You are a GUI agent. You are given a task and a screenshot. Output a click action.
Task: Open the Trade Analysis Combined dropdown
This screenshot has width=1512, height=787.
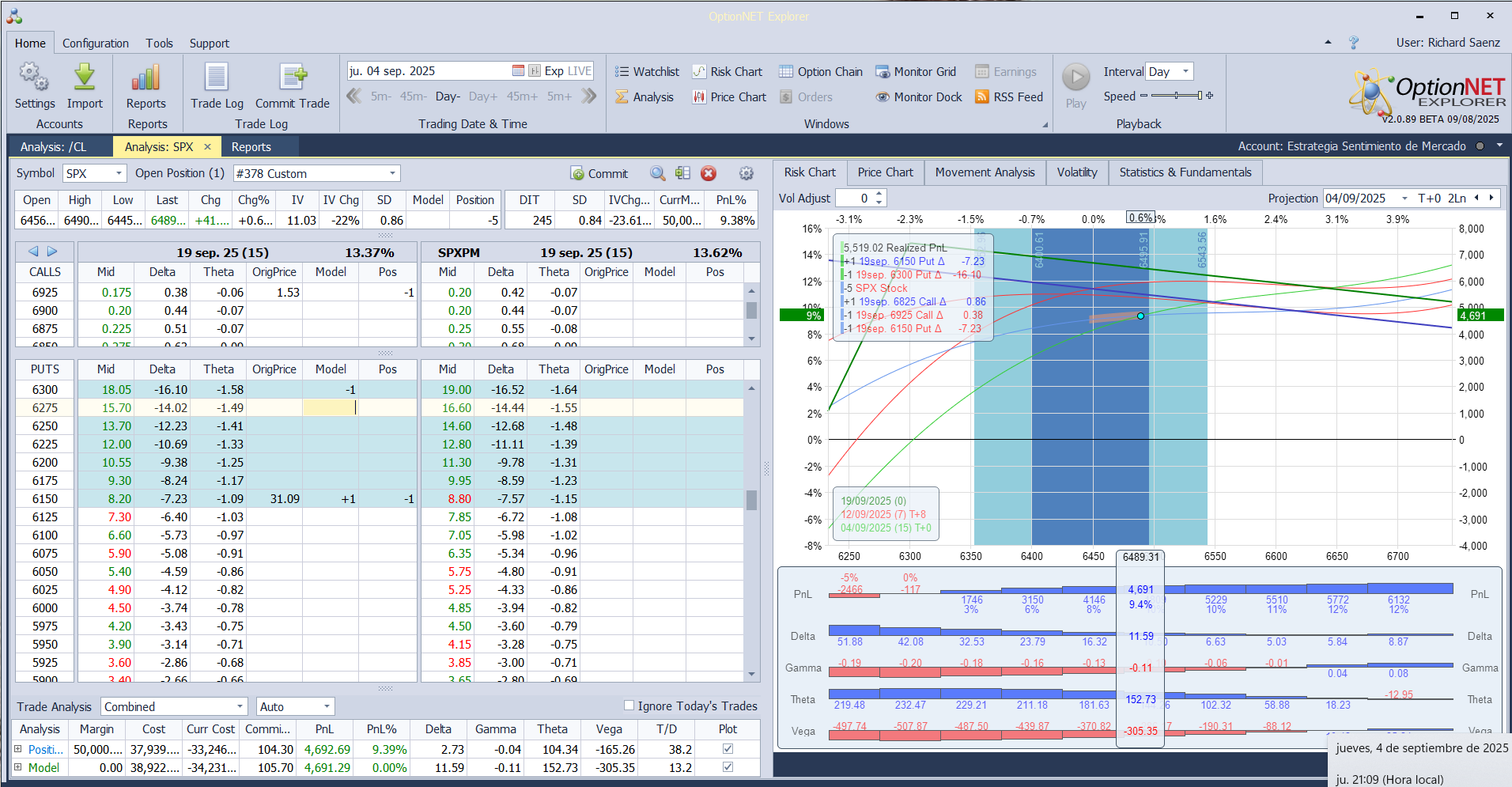pyautogui.click(x=240, y=706)
